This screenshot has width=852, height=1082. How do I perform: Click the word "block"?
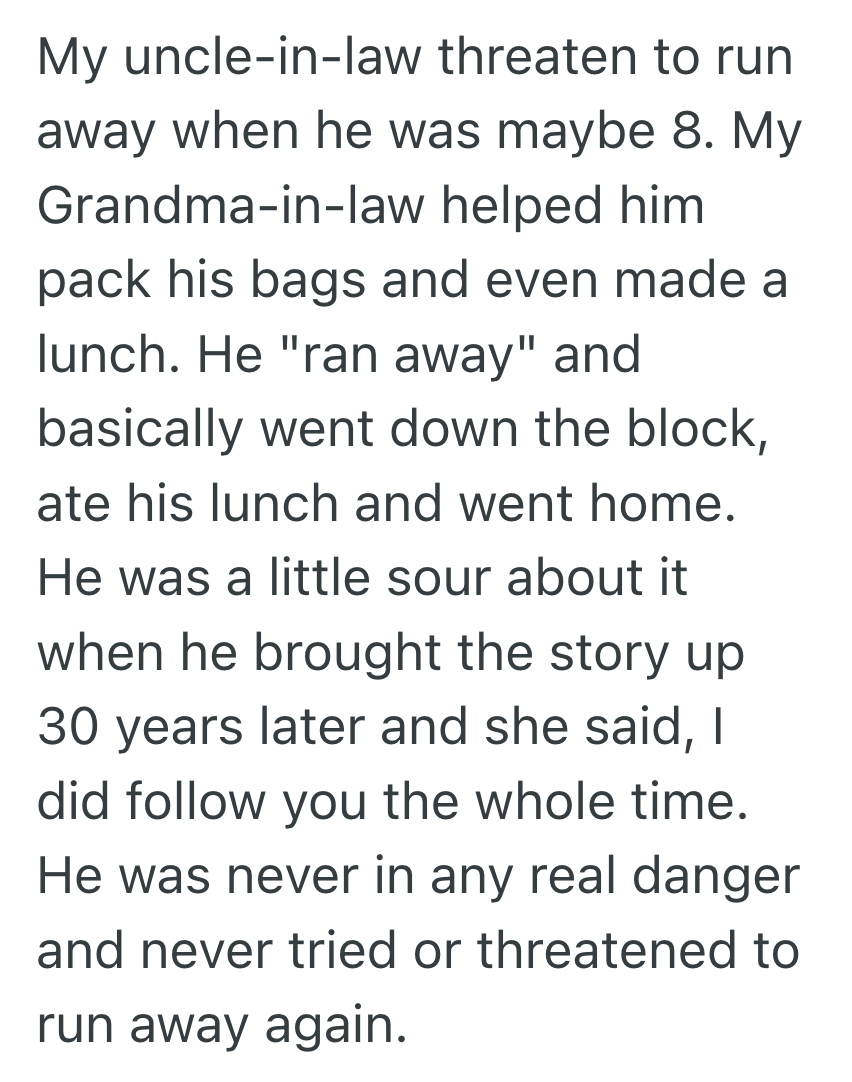coord(688,430)
